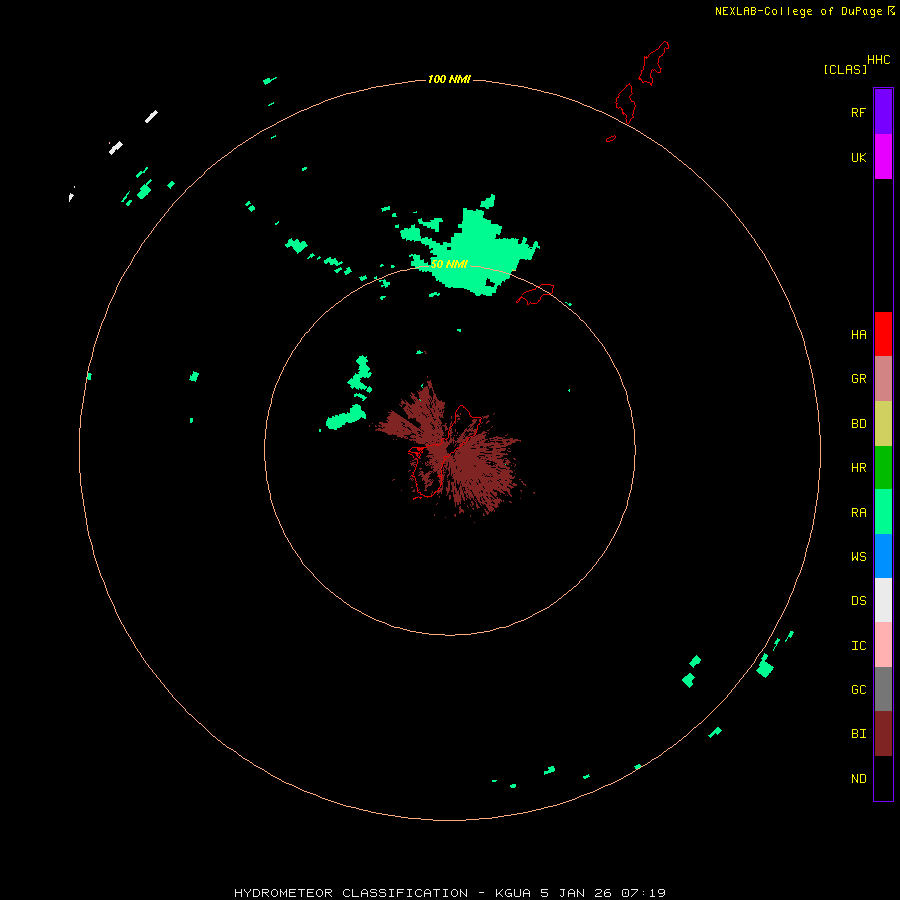The image size is (900, 900).
Task: Click the HR legend label
Action: 858,468
